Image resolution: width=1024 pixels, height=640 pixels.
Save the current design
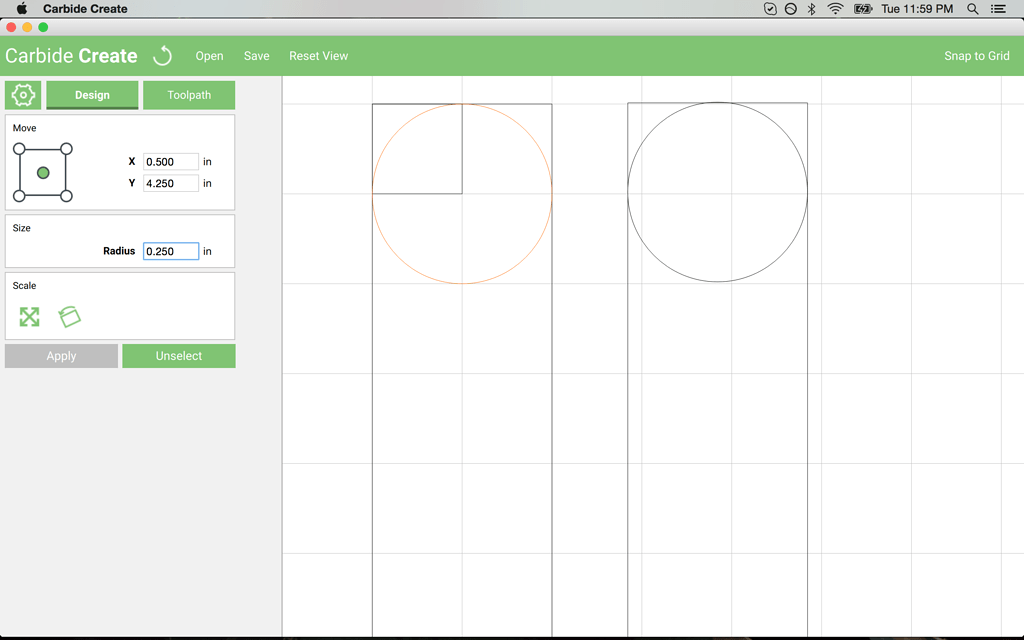pyautogui.click(x=257, y=56)
